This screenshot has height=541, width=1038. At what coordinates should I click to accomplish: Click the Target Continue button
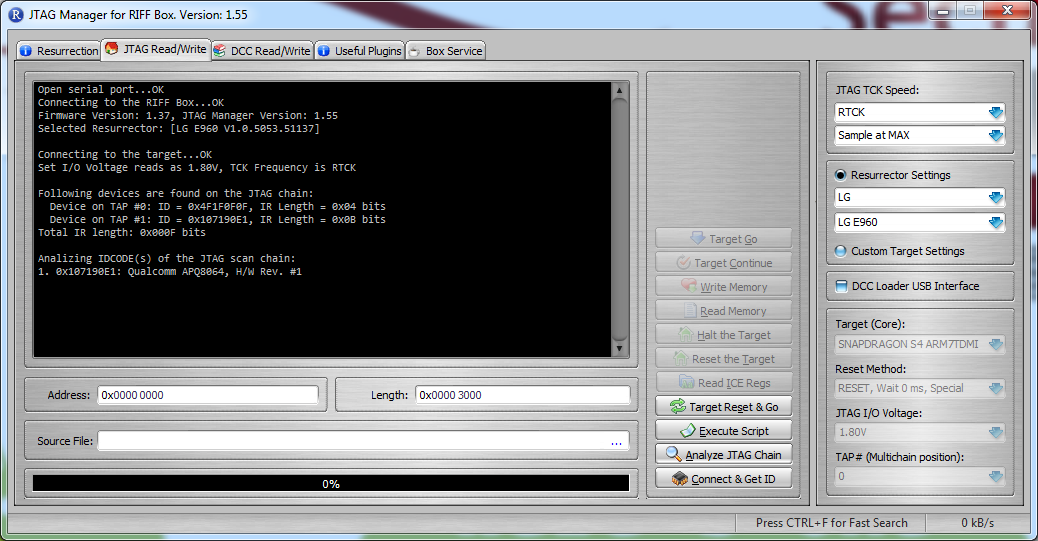click(724, 263)
